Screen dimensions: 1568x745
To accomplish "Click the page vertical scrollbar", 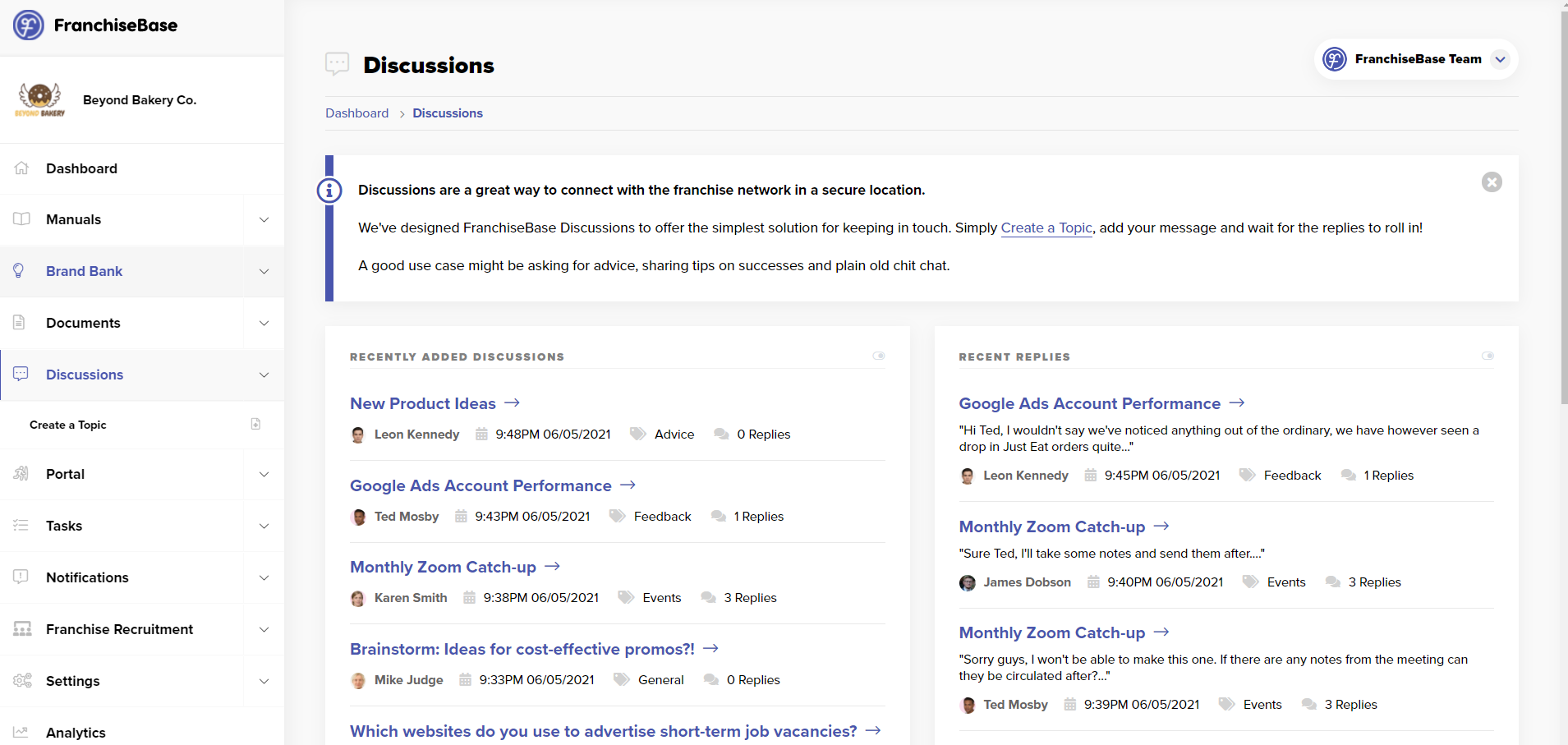I will point(1563,205).
